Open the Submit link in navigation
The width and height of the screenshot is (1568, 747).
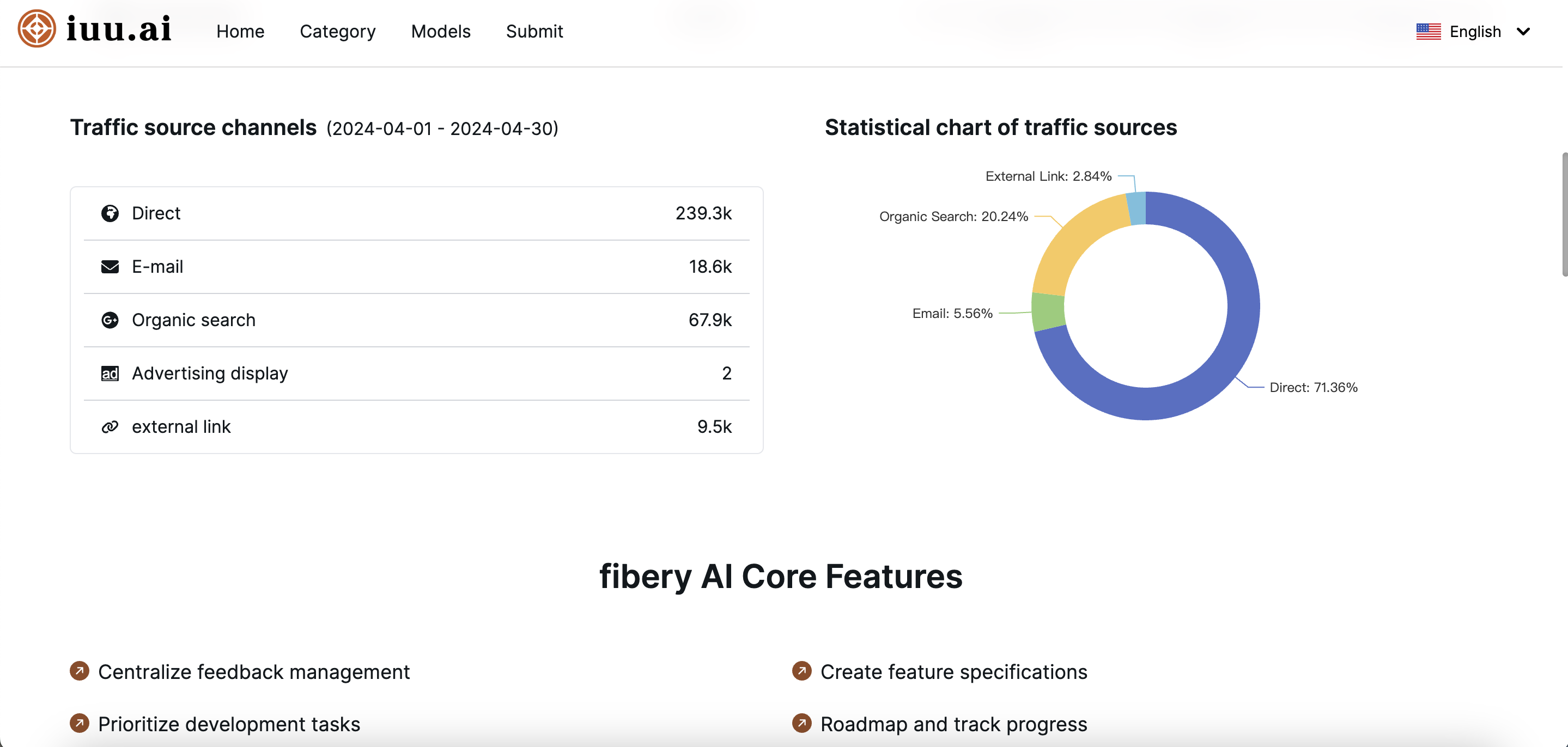(534, 32)
